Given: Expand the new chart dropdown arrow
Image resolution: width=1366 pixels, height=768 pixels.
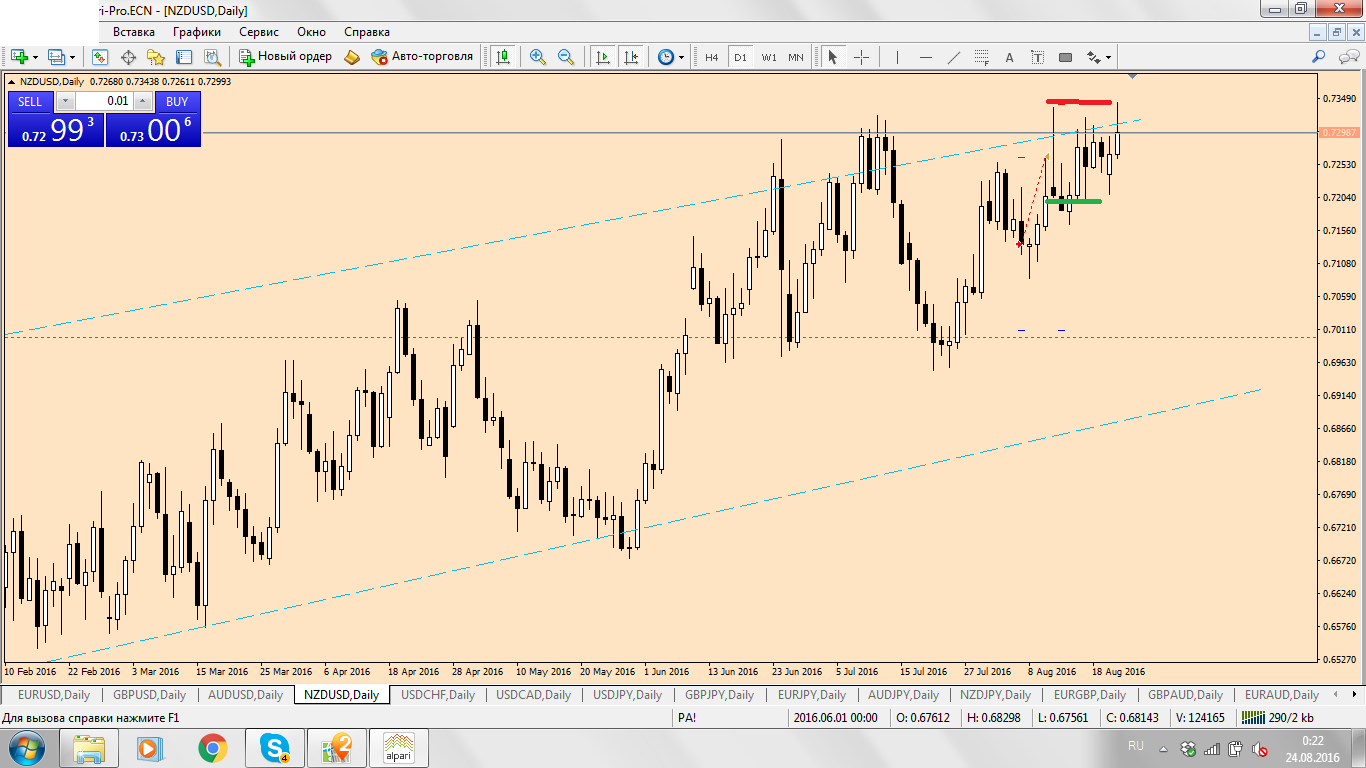Looking at the screenshot, I should click(x=35, y=57).
